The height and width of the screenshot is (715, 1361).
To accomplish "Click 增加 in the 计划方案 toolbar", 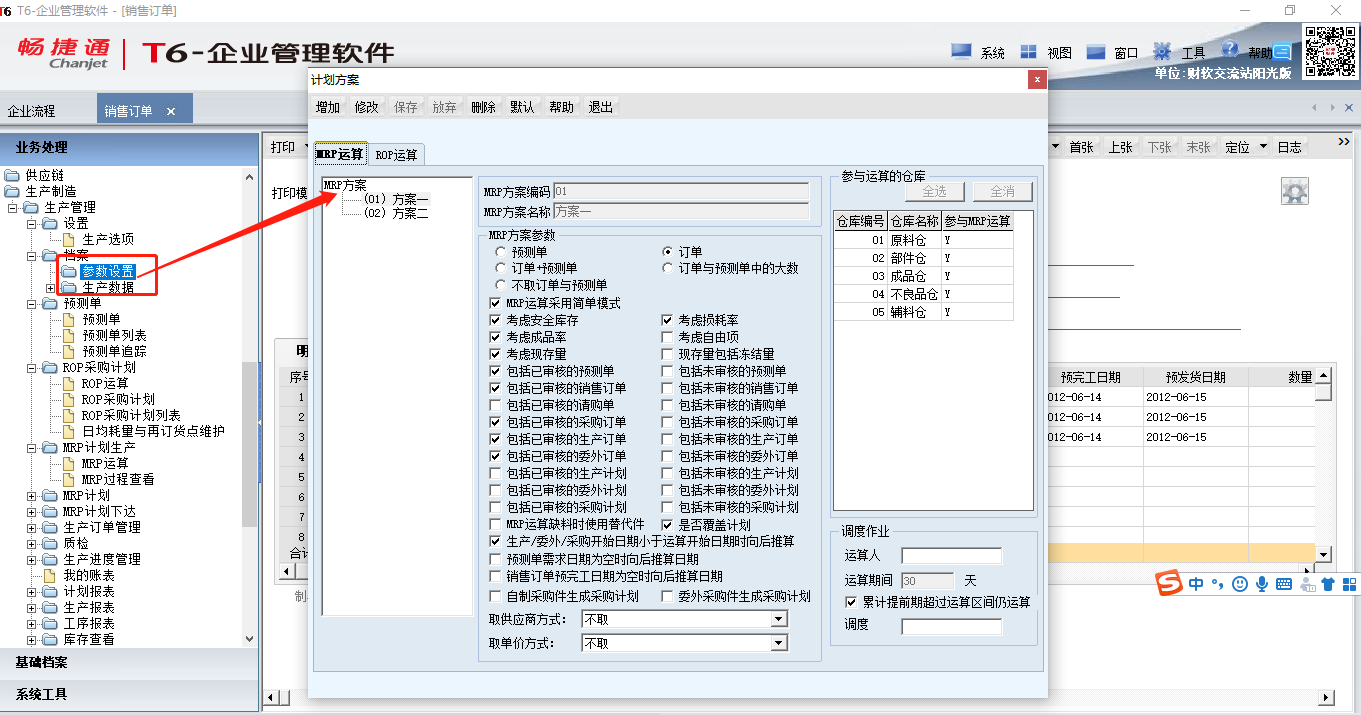I will (x=328, y=108).
